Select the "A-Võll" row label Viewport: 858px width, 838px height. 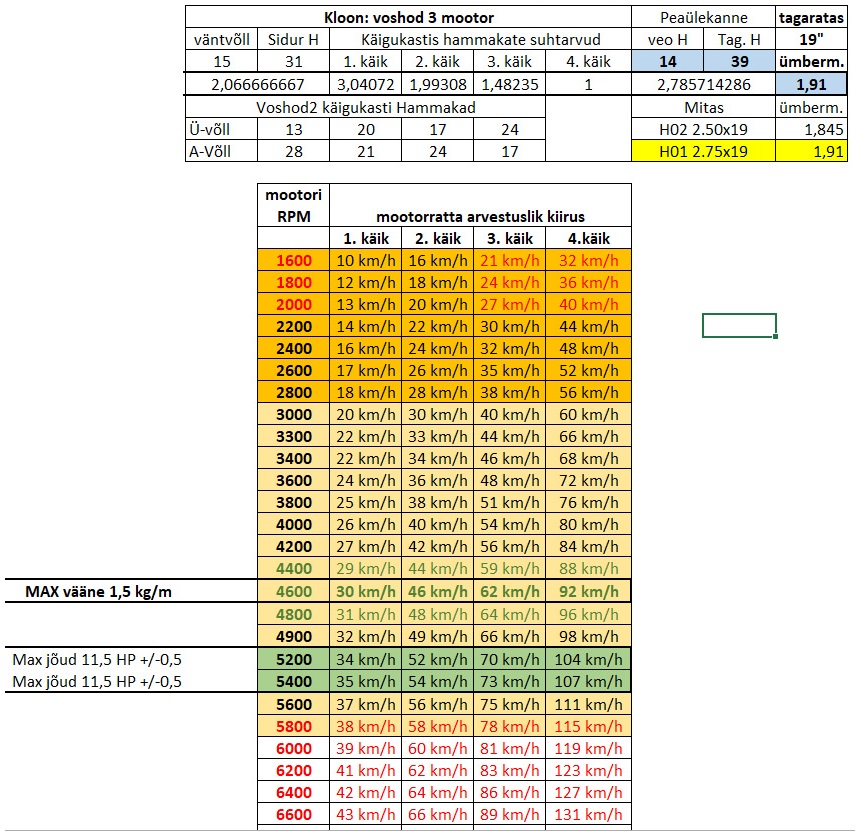coord(221,151)
